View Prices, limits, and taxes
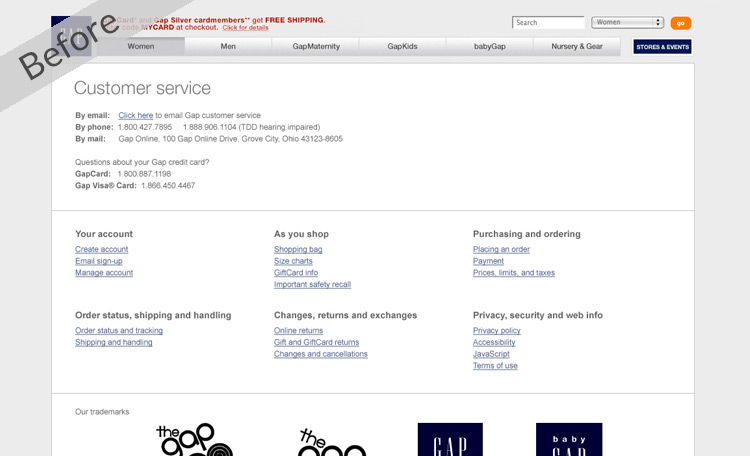The width and height of the screenshot is (750, 456). click(x=514, y=273)
